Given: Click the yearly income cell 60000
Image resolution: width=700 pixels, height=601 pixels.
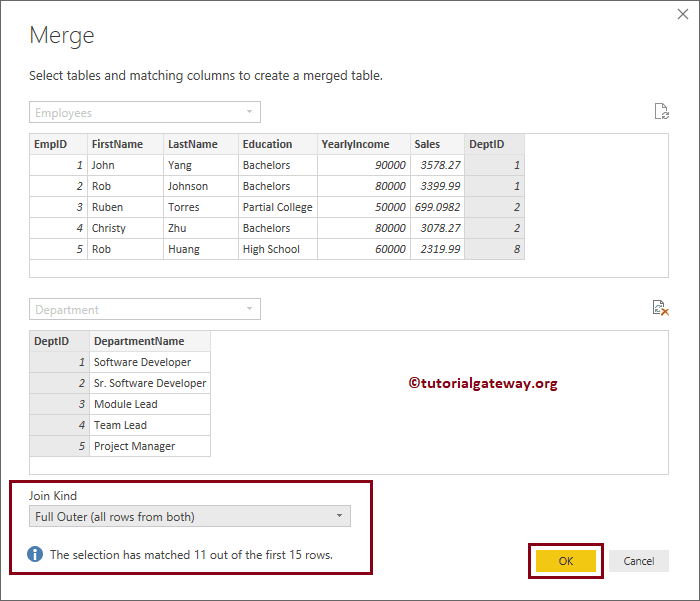Looking at the screenshot, I should (364, 249).
